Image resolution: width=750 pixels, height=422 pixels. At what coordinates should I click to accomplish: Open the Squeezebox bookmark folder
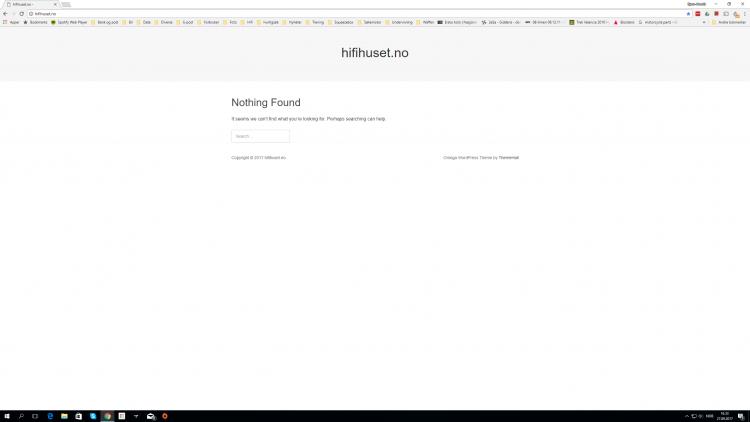(x=341, y=22)
